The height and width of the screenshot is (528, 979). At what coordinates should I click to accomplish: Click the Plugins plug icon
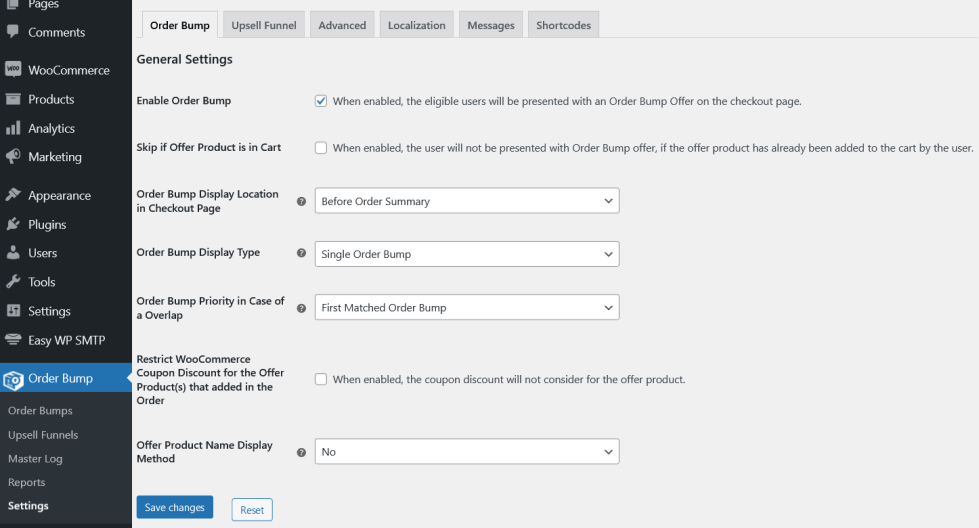tap(13, 224)
